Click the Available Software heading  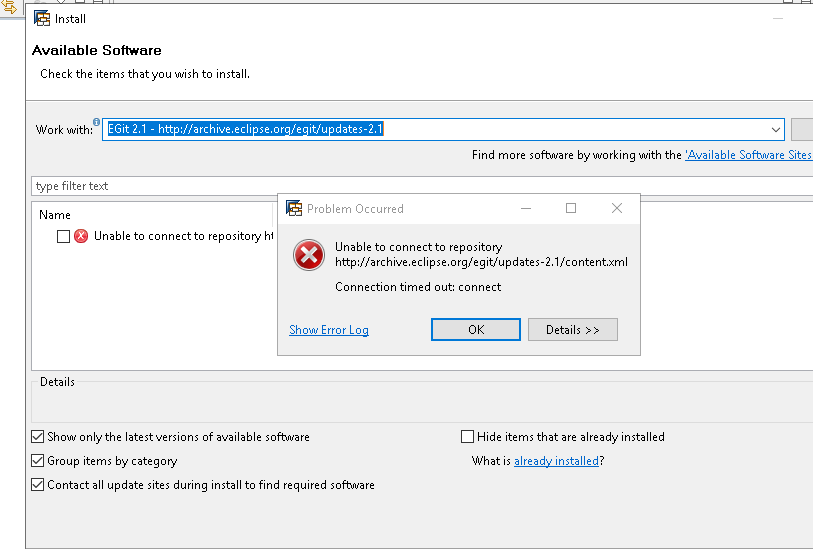coord(96,50)
